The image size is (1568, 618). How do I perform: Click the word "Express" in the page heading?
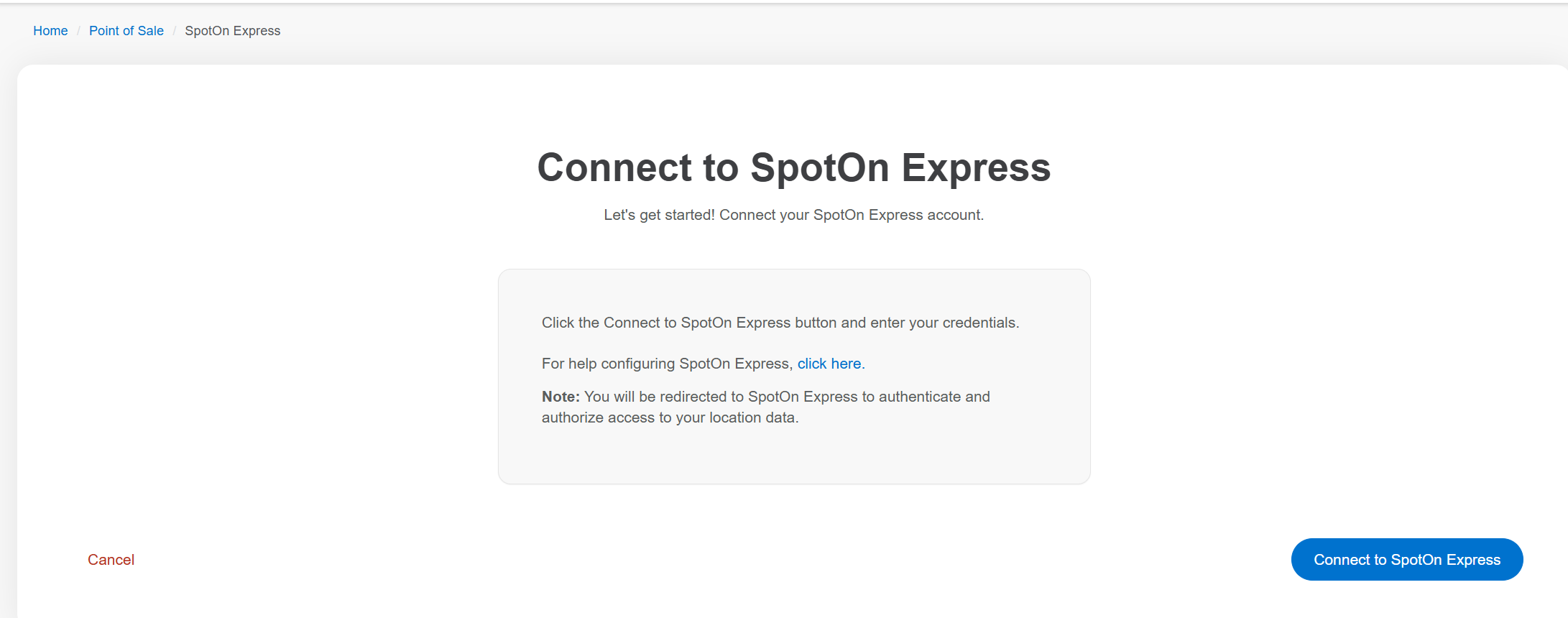point(976,167)
